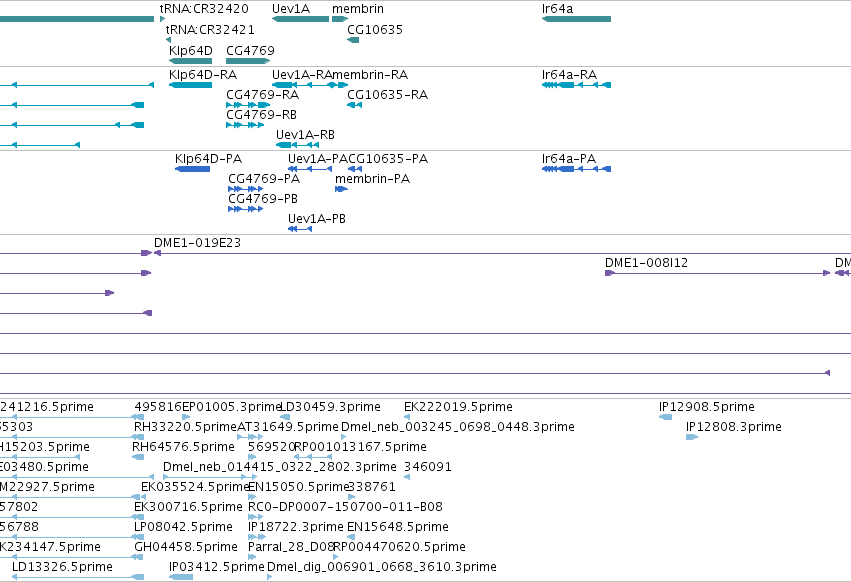The image size is (851, 582).
Task: Select the Klp64D-PA protein feature
Action: coord(192,169)
